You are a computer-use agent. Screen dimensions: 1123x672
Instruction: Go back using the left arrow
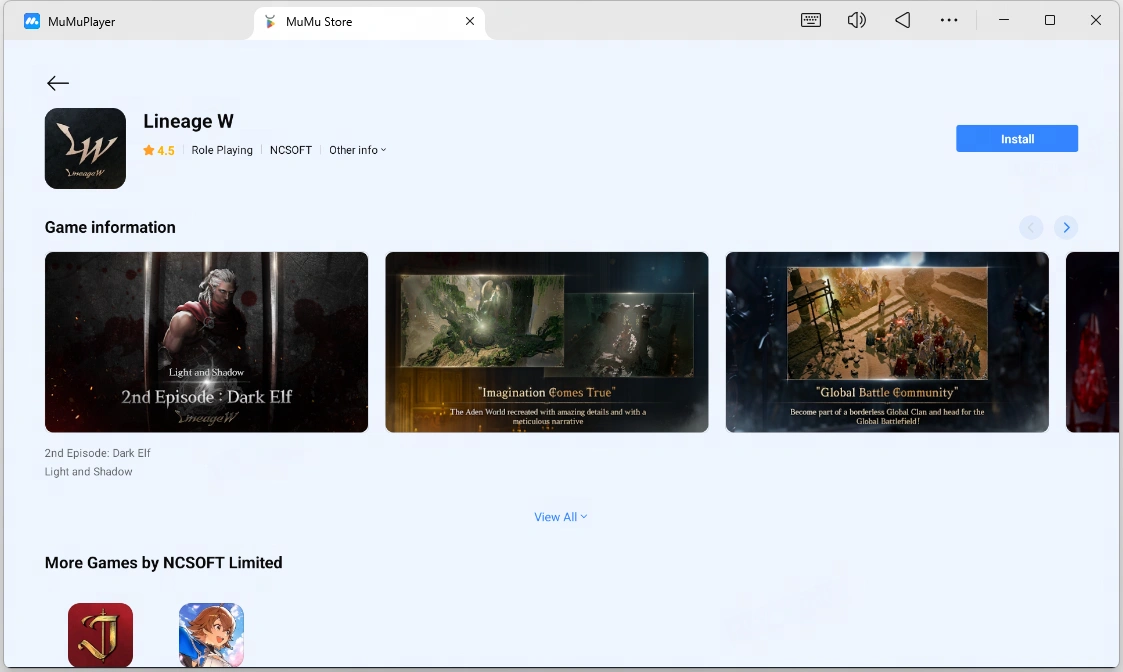(57, 83)
